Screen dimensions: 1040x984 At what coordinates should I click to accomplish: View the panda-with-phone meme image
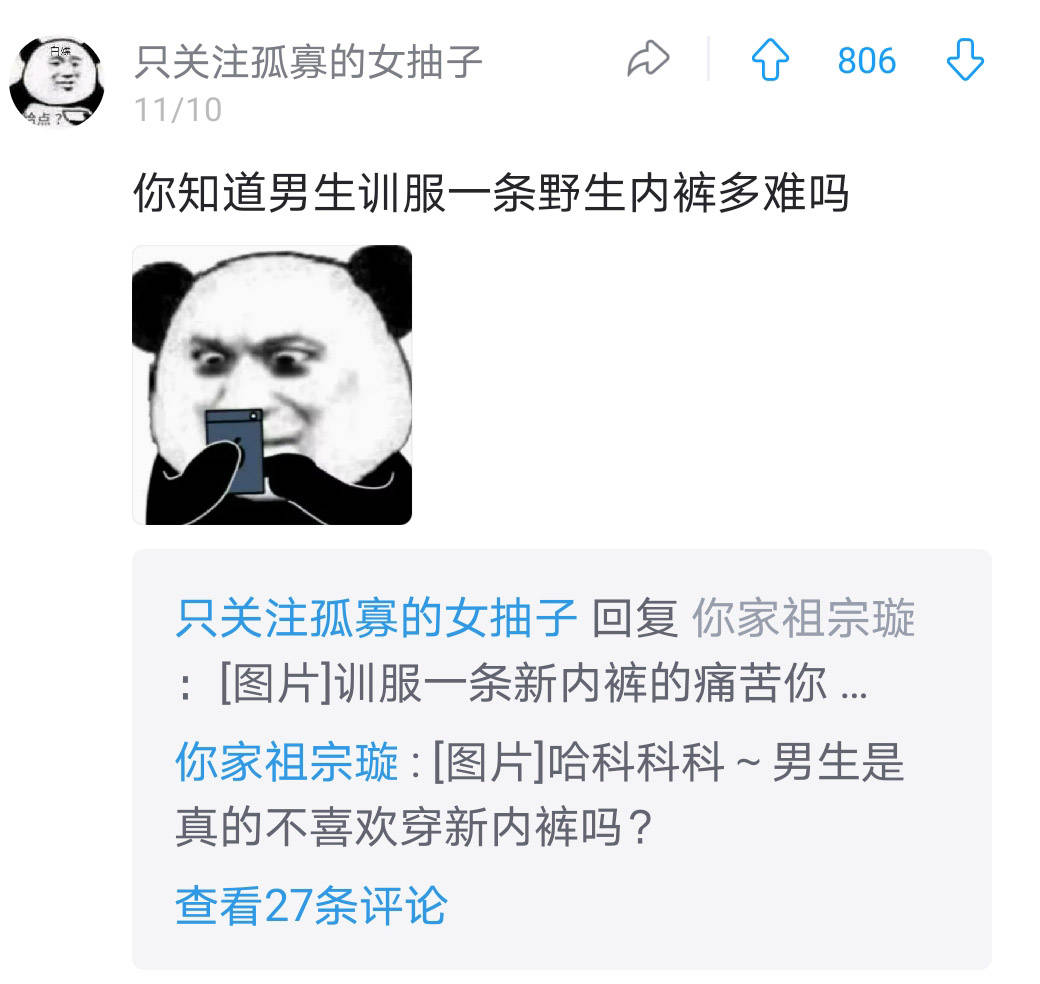(272, 385)
